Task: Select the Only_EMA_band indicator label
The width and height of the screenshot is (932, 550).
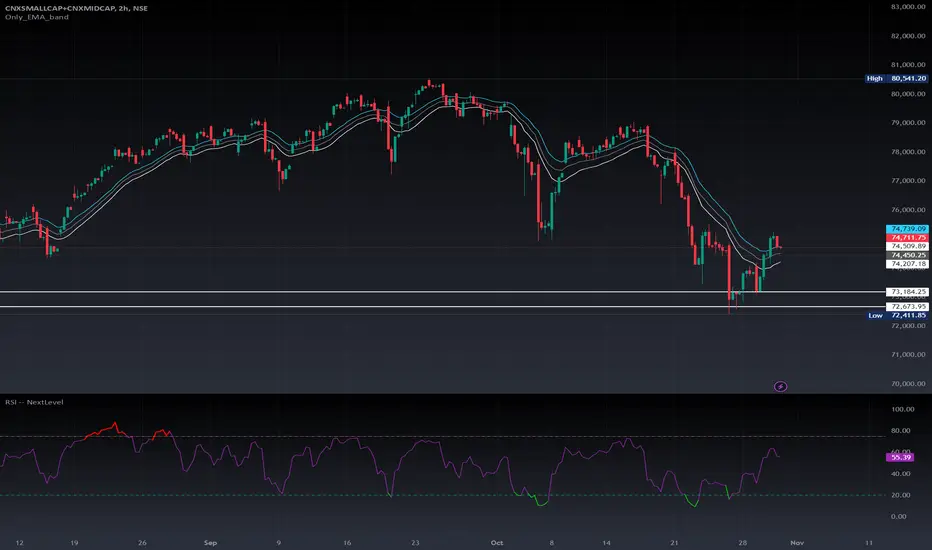Action: 37,17
